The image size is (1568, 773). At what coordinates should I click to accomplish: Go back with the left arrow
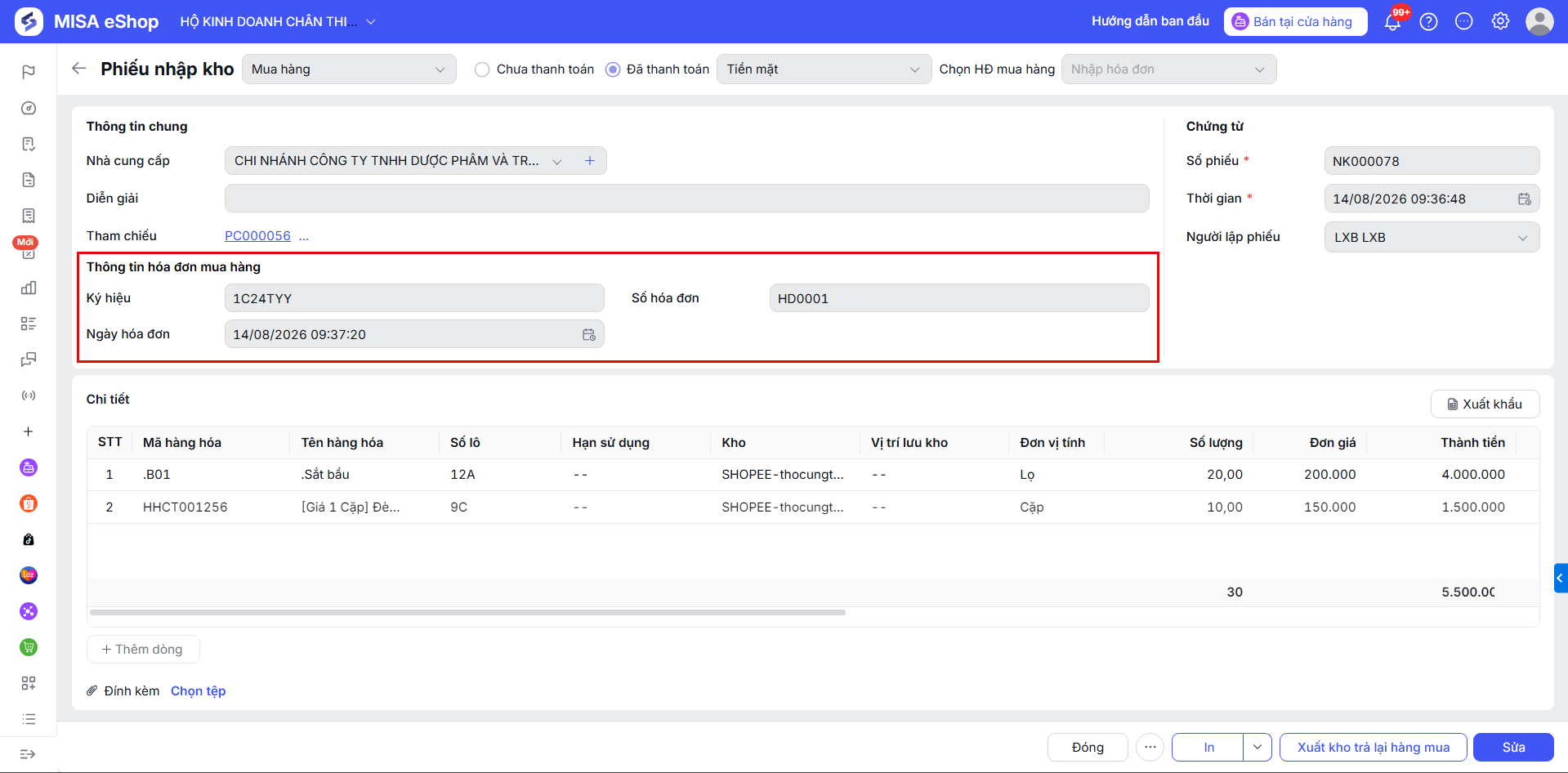click(79, 69)
